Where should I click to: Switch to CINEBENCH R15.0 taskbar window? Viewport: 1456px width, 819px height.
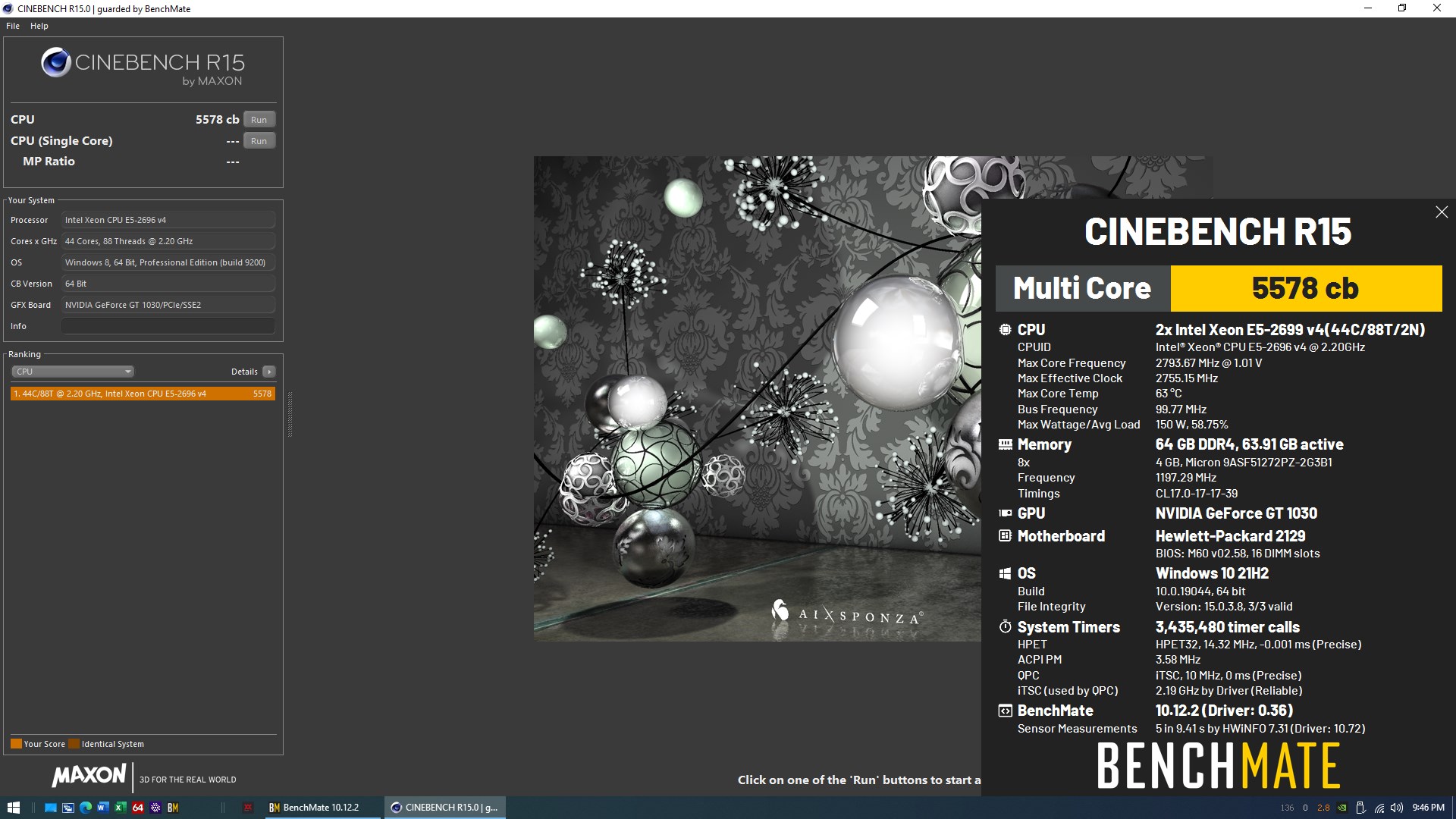tap(444, 808)
